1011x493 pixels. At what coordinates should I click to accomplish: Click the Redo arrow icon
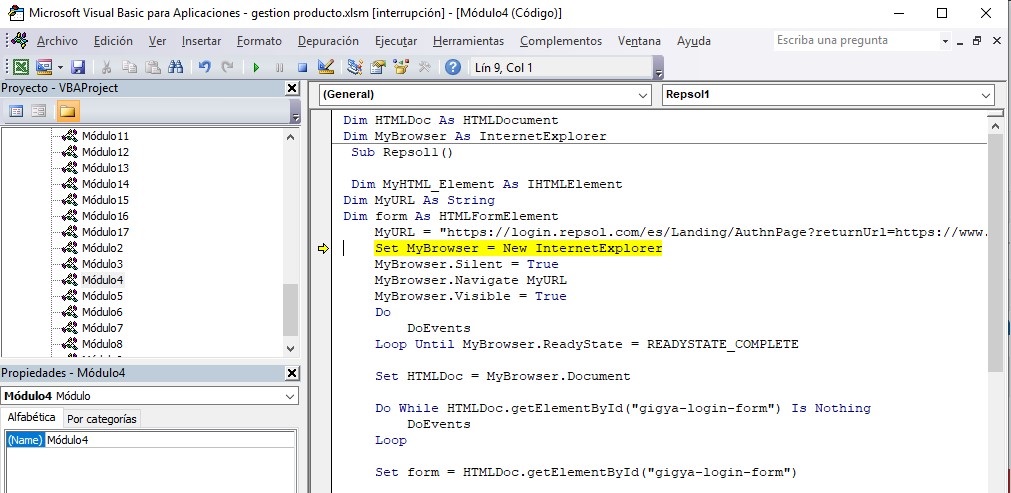pyautogui.click(x=227, y=67)
